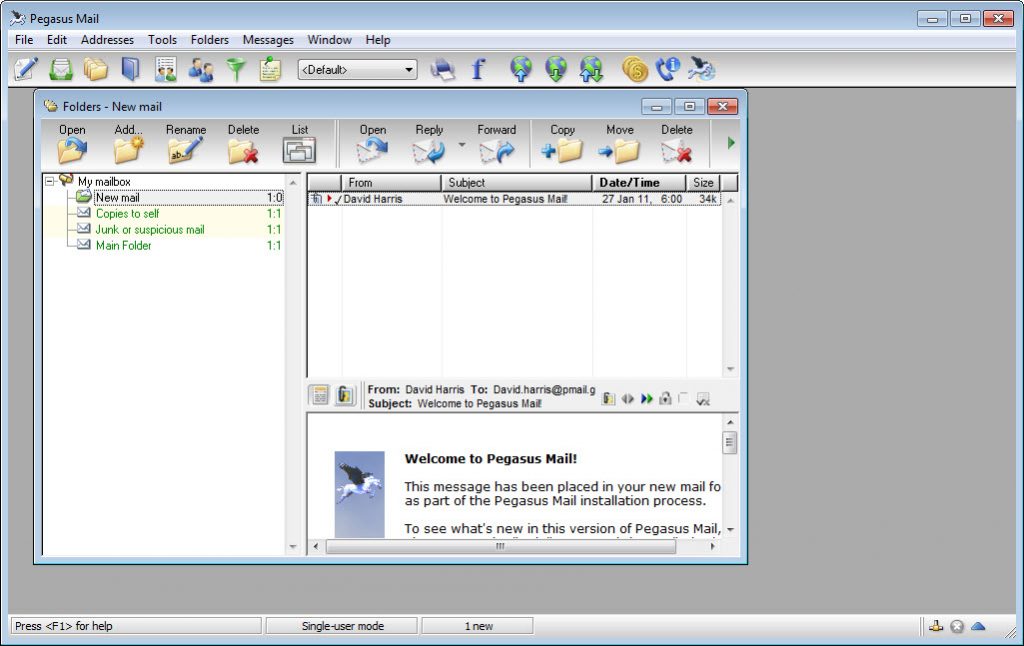1024x646 pixels.
Task: Sort messages by Size column
Action: tap(703, 182)
